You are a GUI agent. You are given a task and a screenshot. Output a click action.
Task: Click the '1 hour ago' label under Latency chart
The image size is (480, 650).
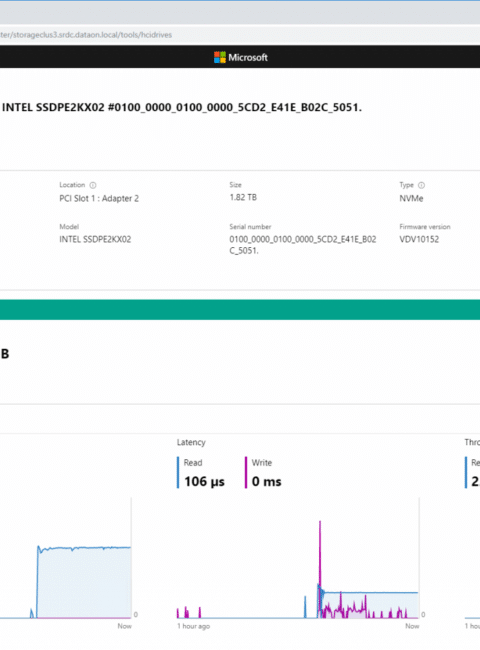click(x=194, y=626)
